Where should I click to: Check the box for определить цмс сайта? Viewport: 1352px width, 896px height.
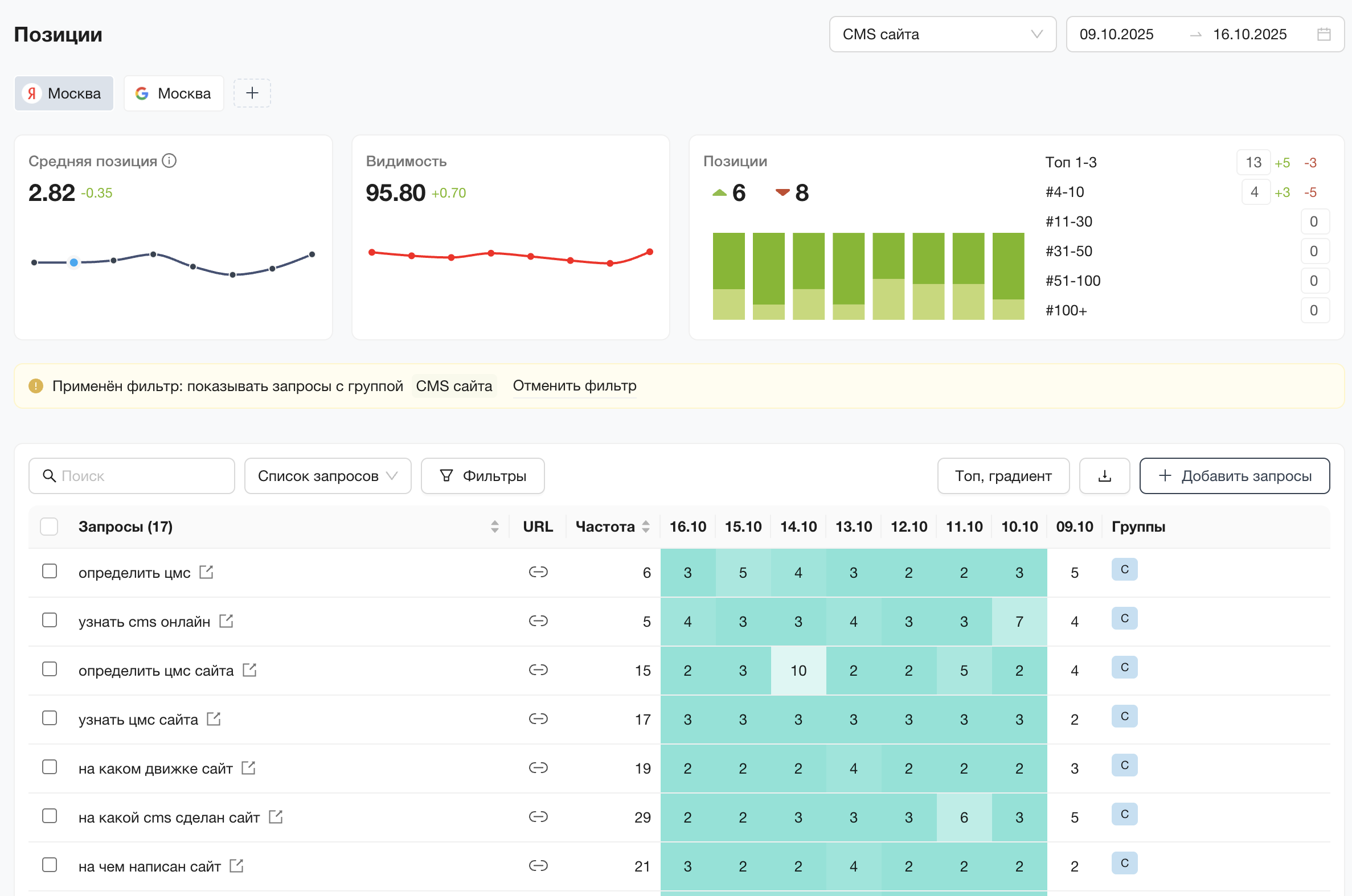50,669
